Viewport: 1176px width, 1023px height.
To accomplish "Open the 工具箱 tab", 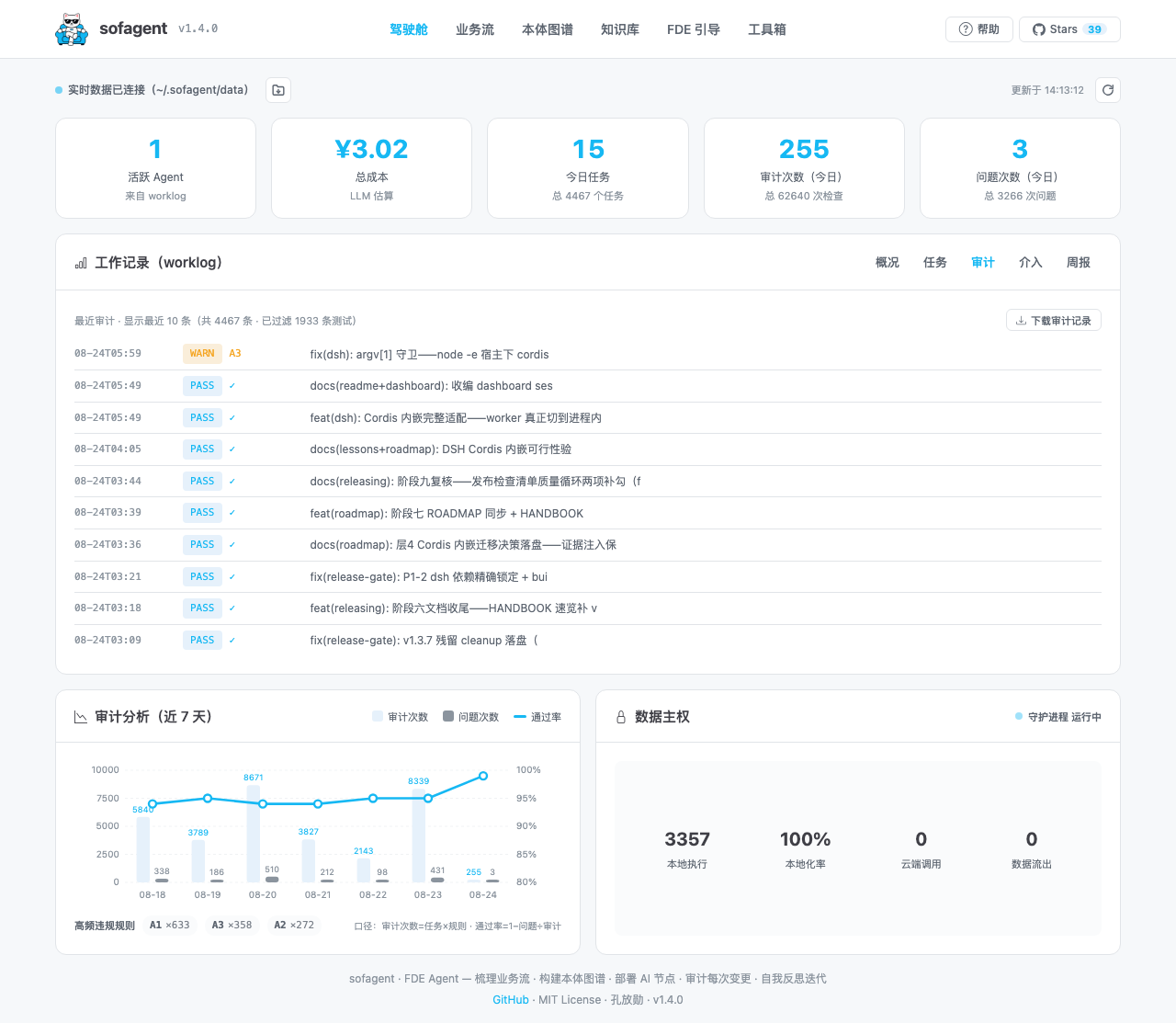I will (767, 29).
